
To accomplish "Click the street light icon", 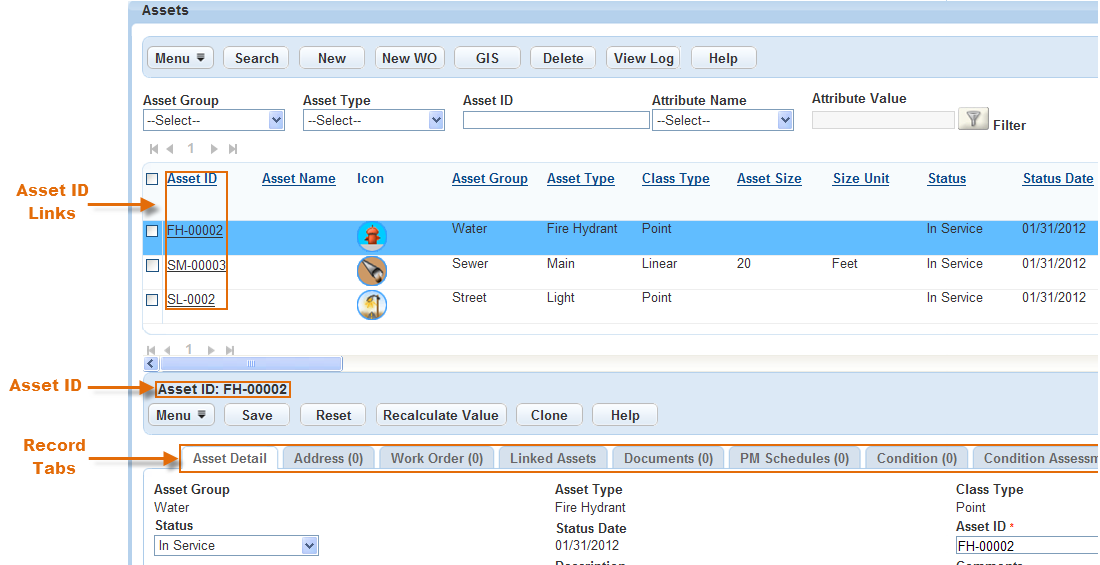I will point(371,305).
